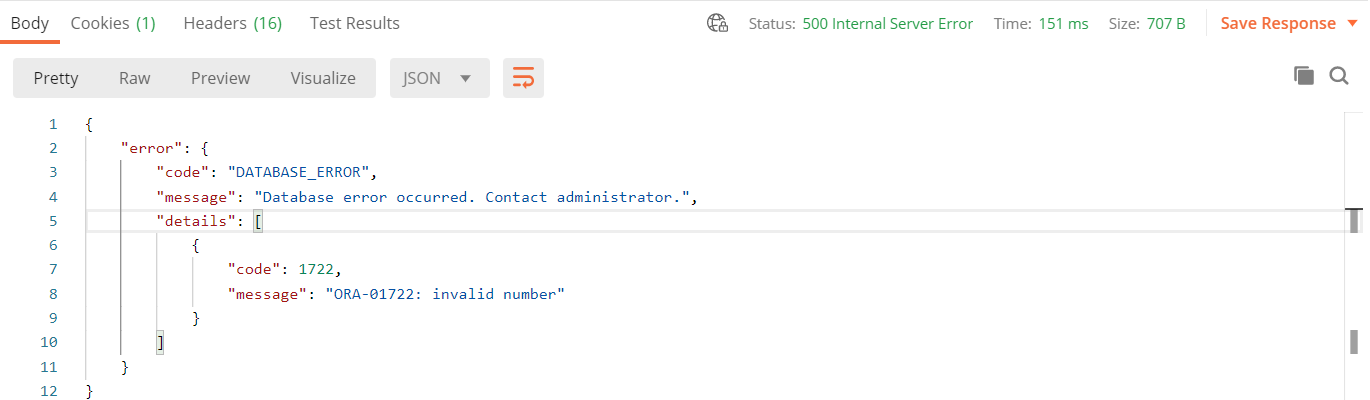Click the 500 Internal Server Error status
The image size is (1370, 400).
point(887,24)
